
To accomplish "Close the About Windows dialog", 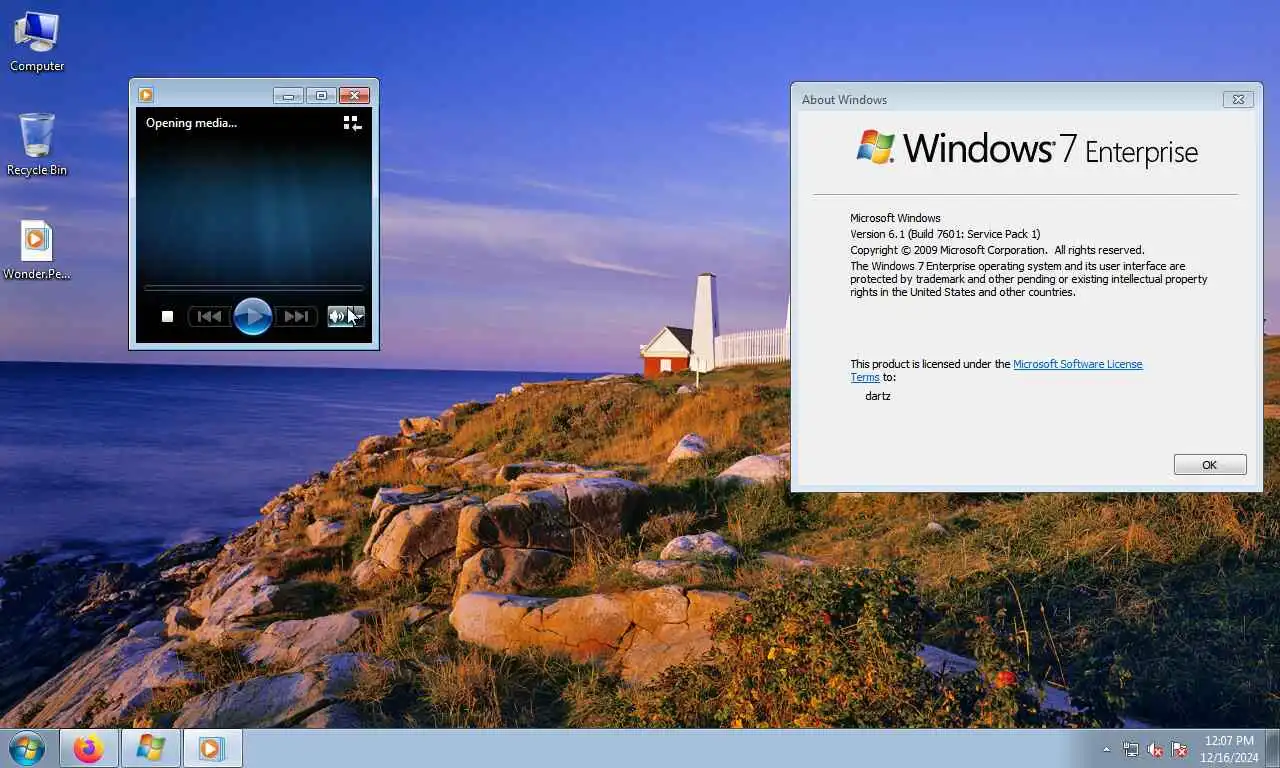I will pos(1238,99).
